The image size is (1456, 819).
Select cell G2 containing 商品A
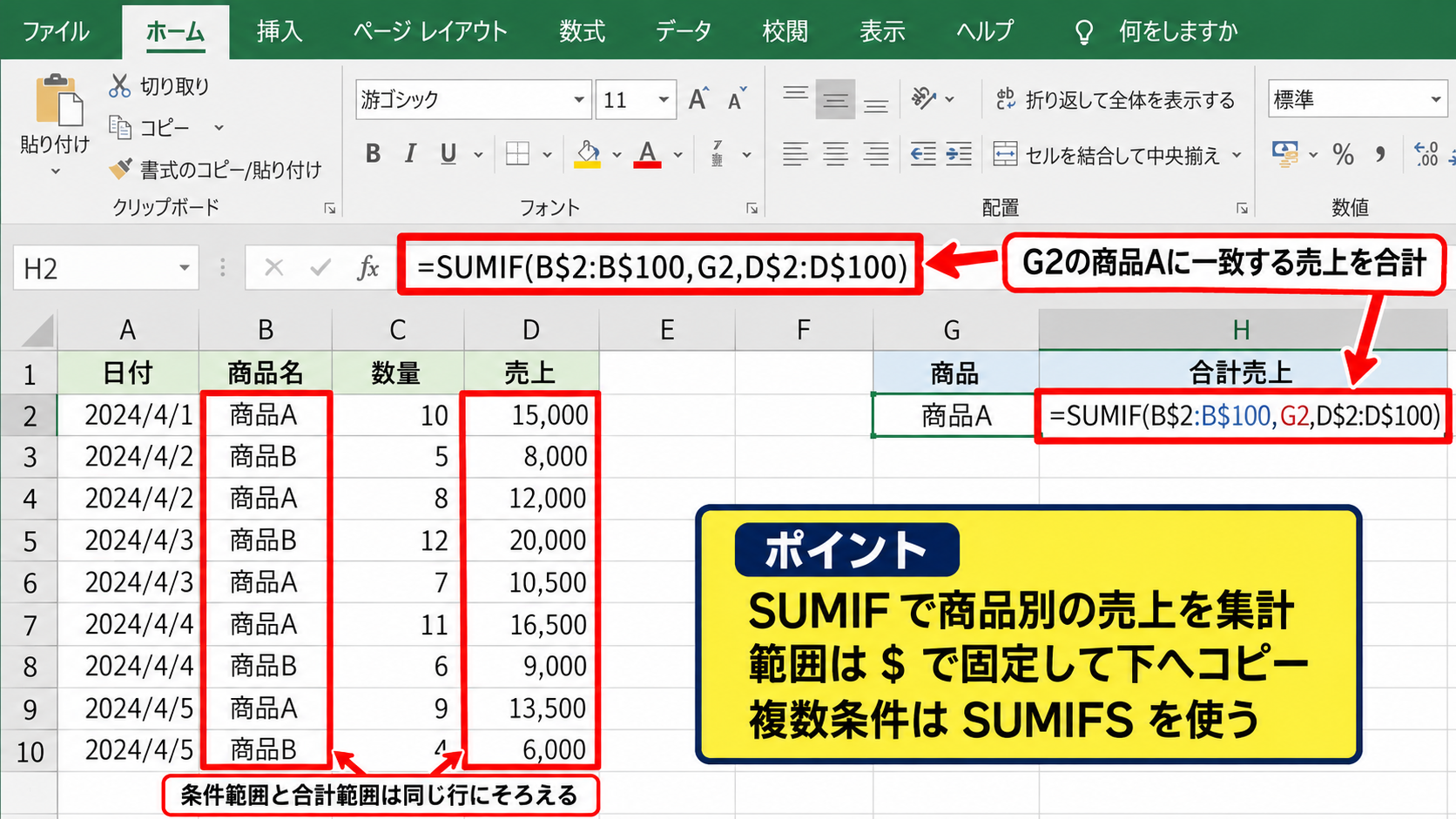pyautogui.click(x=955, y=415)
